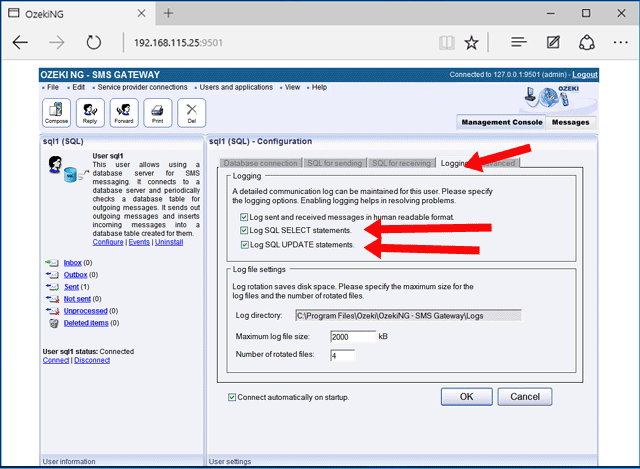Click the Not sent folder icon
Image resolution: width=640 pixels, height=469 pixels.
pos(52,299)
